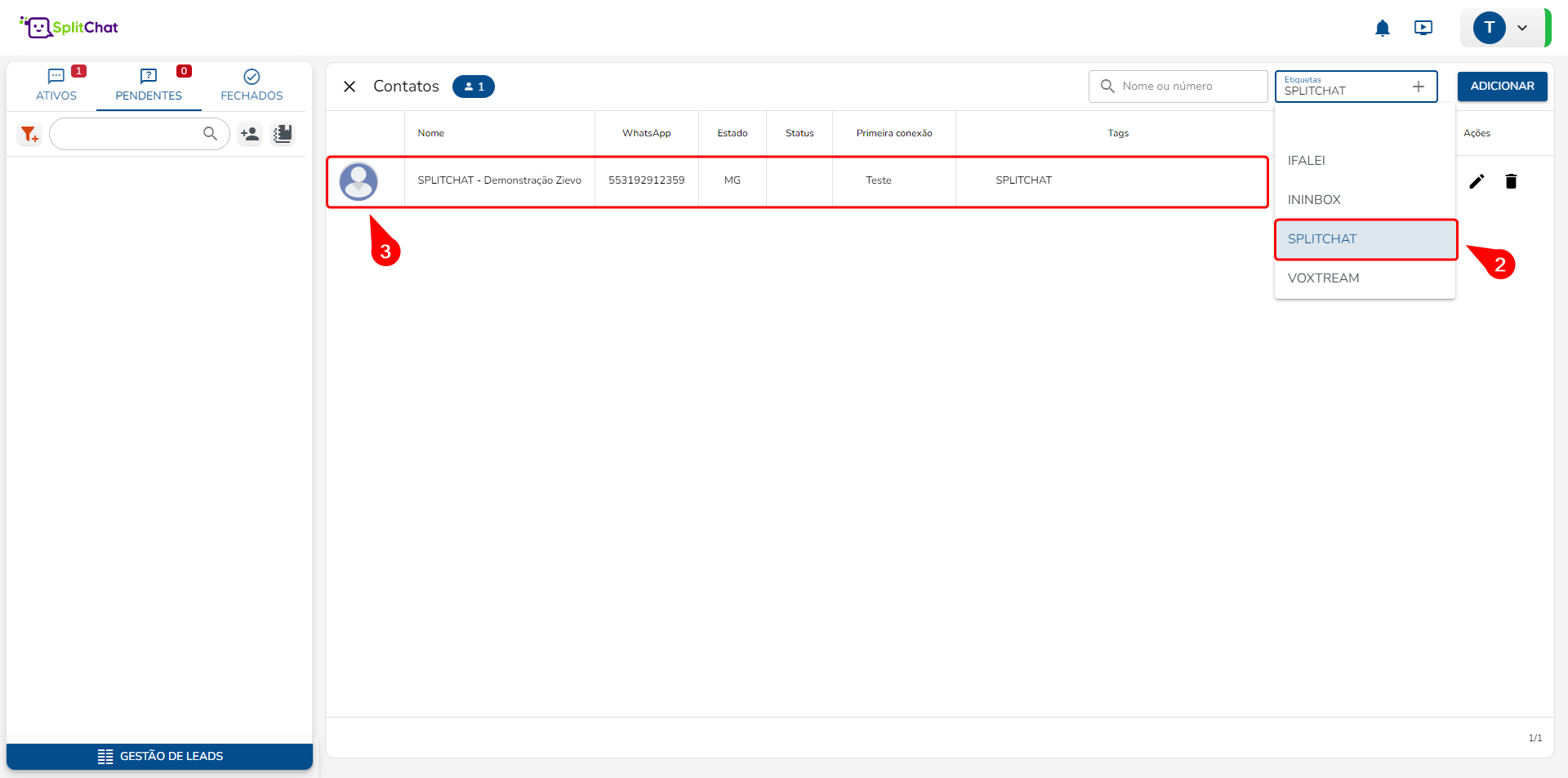This screenshot has width=1568, height=778.
Task: Click the SPLITCHAT tag cell
Action: tap(1023, 180)
